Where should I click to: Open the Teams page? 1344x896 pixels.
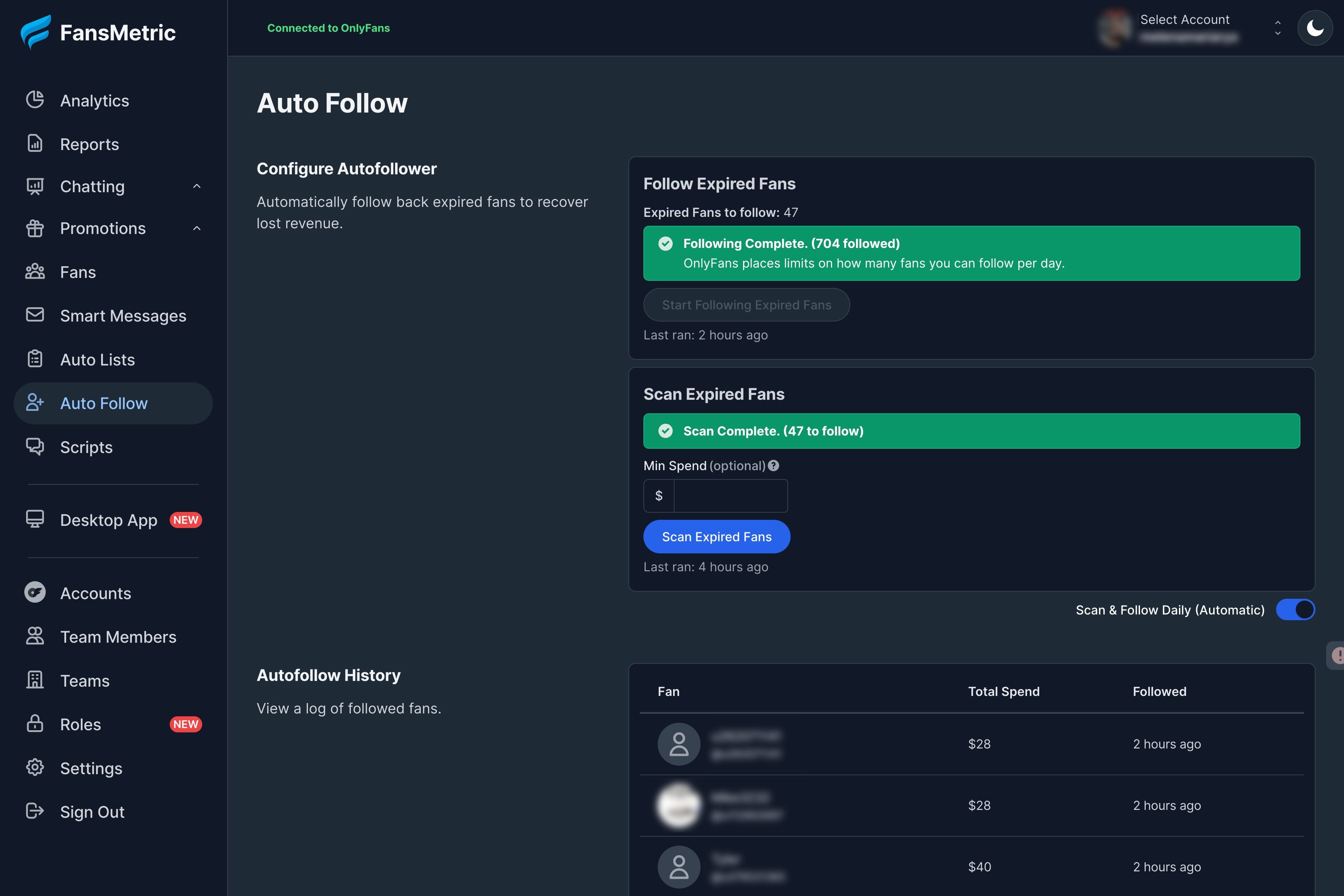click(113, 681)
